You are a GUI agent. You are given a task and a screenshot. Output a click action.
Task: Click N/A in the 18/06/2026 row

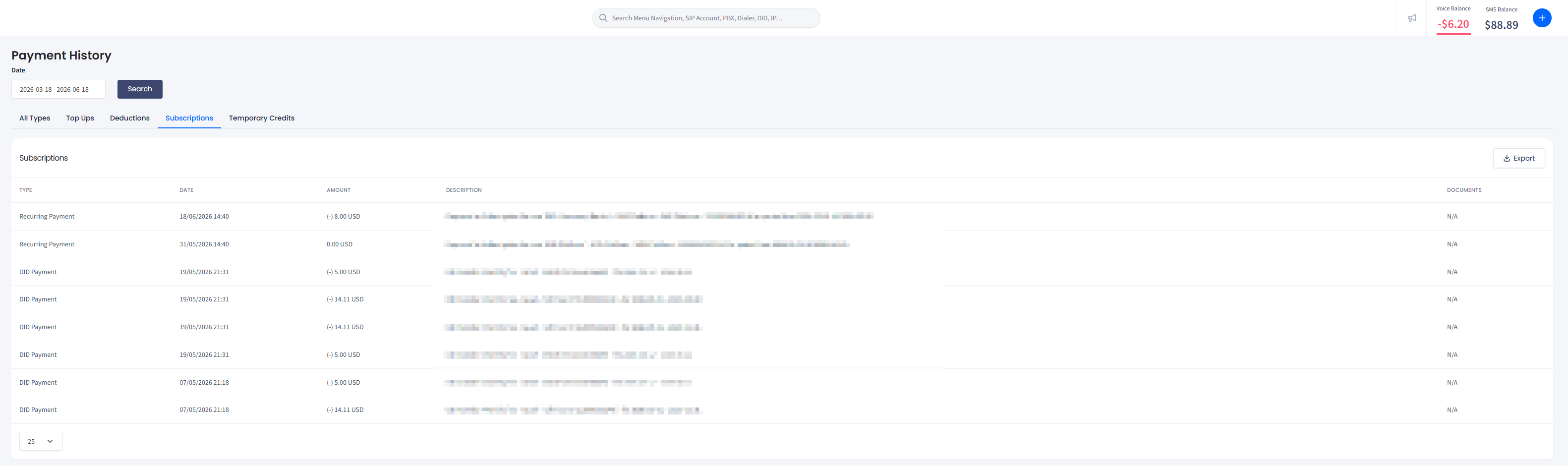[1452, 217]
